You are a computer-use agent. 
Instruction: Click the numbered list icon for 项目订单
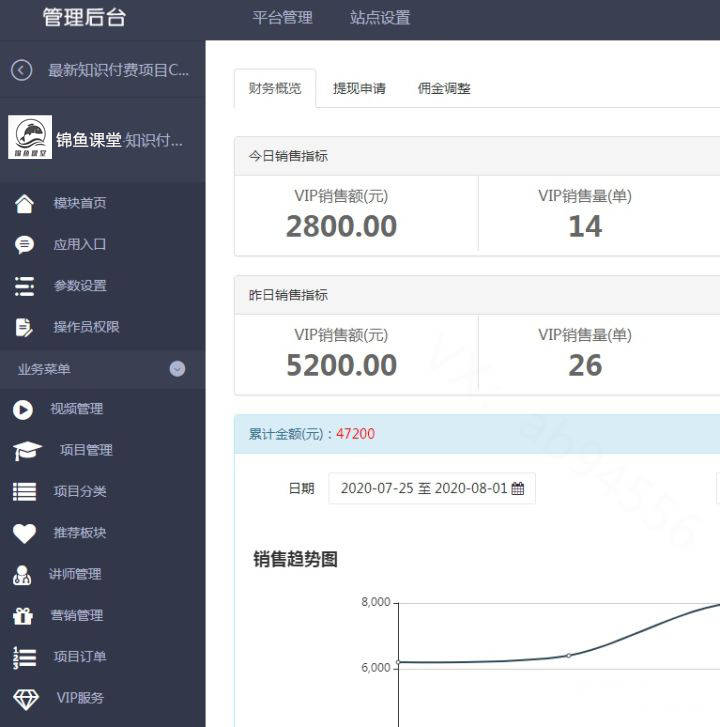pyautogui.click(x=25, y=657)
